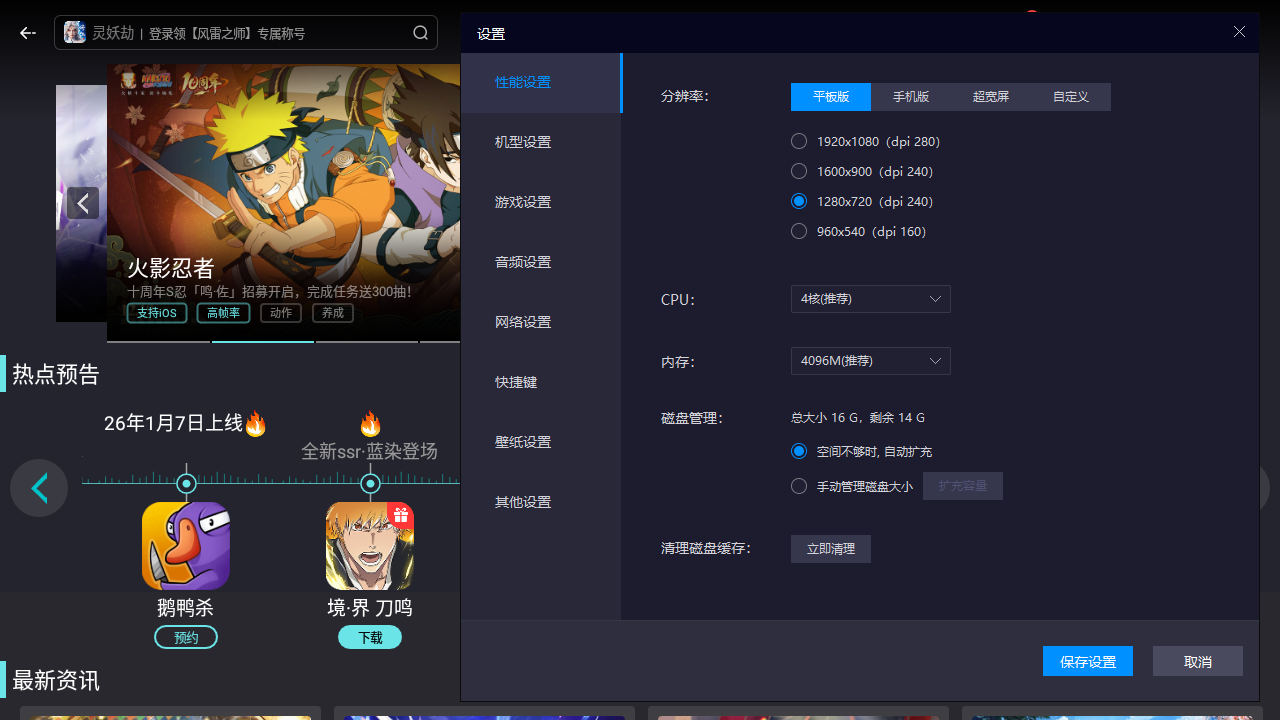Click the 支持iOS tag on banner
1280x720 pixels.
(x=157, y=313)
